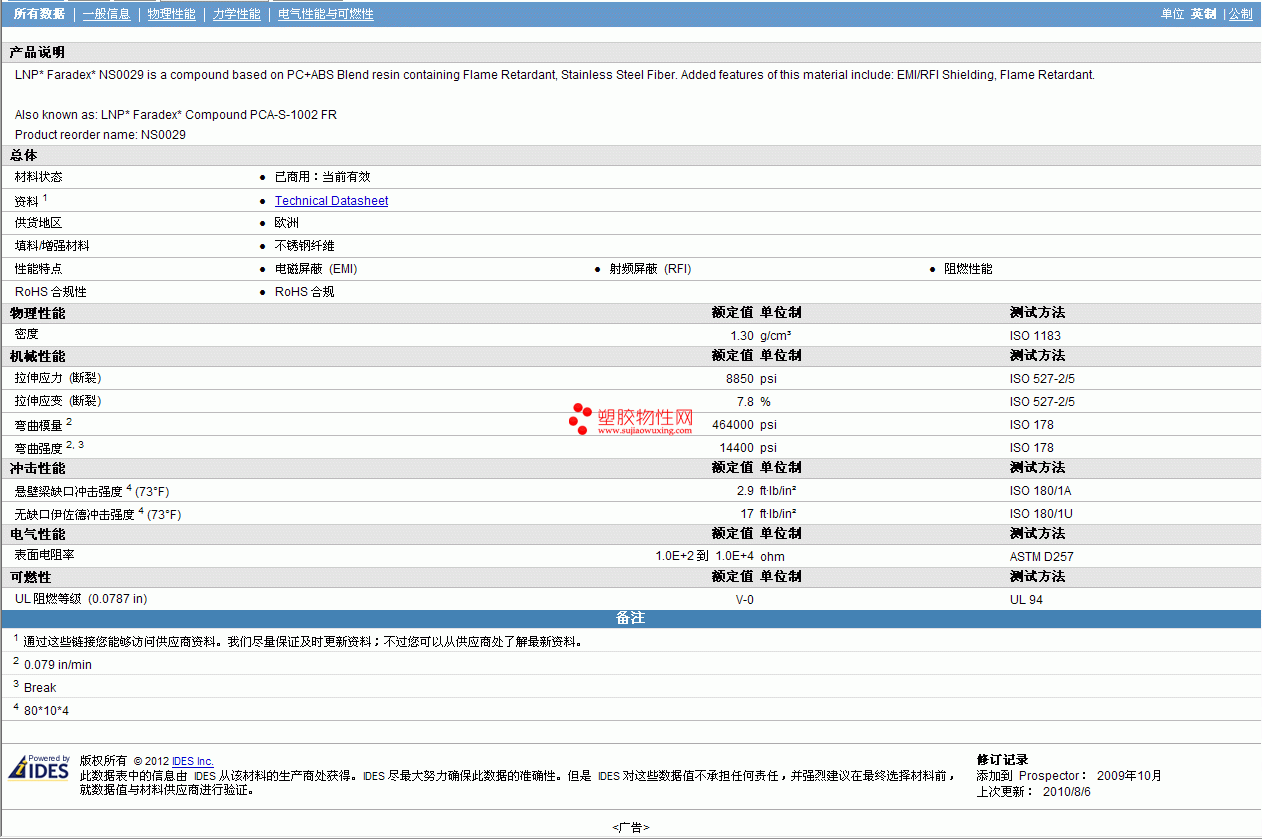The image size is (1262, 839).
Task: Click the 产品说明 section header
Action: (x=37, y=52)
